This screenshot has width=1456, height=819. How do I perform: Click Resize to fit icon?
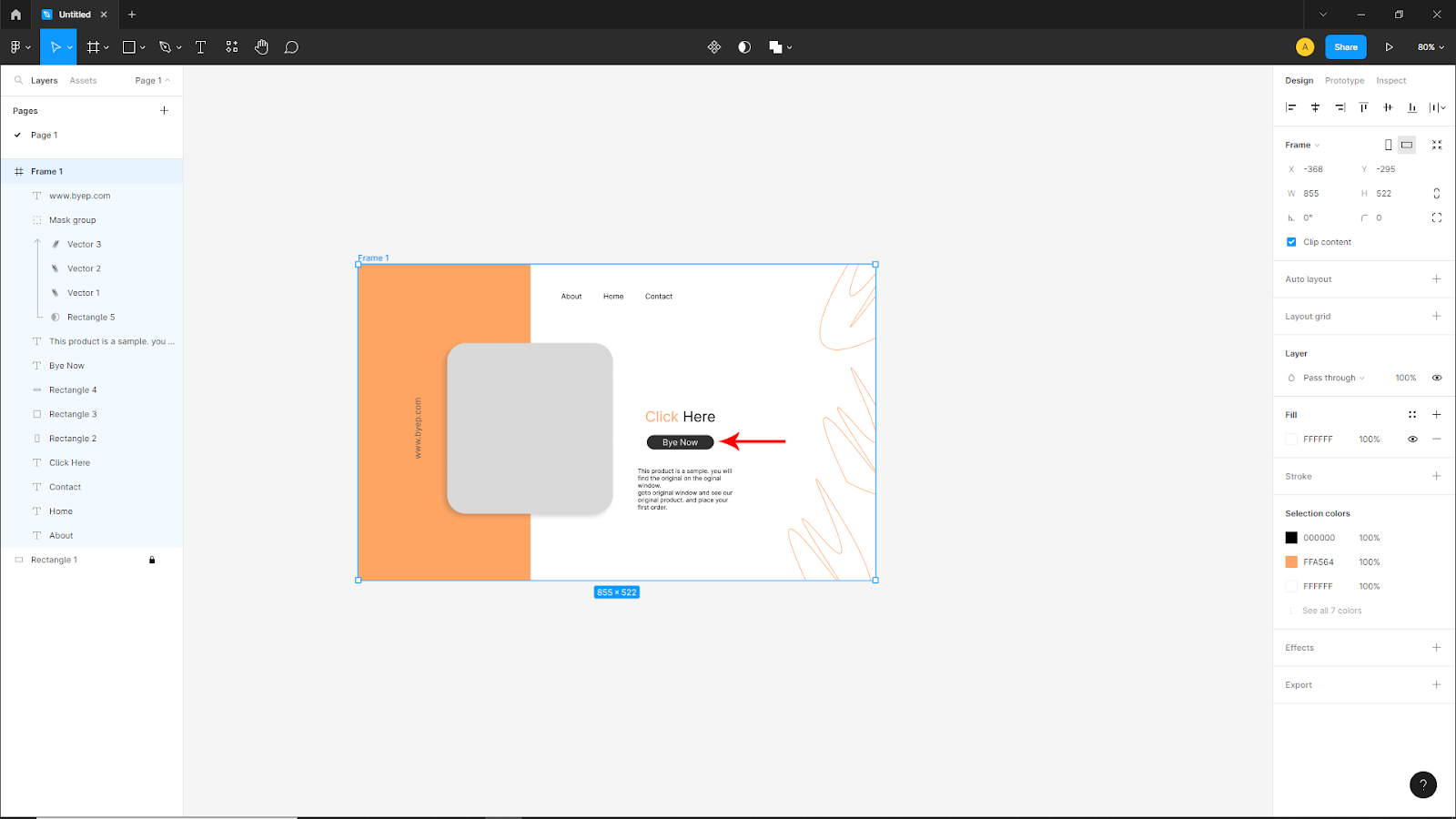[x=1437, y=145]
